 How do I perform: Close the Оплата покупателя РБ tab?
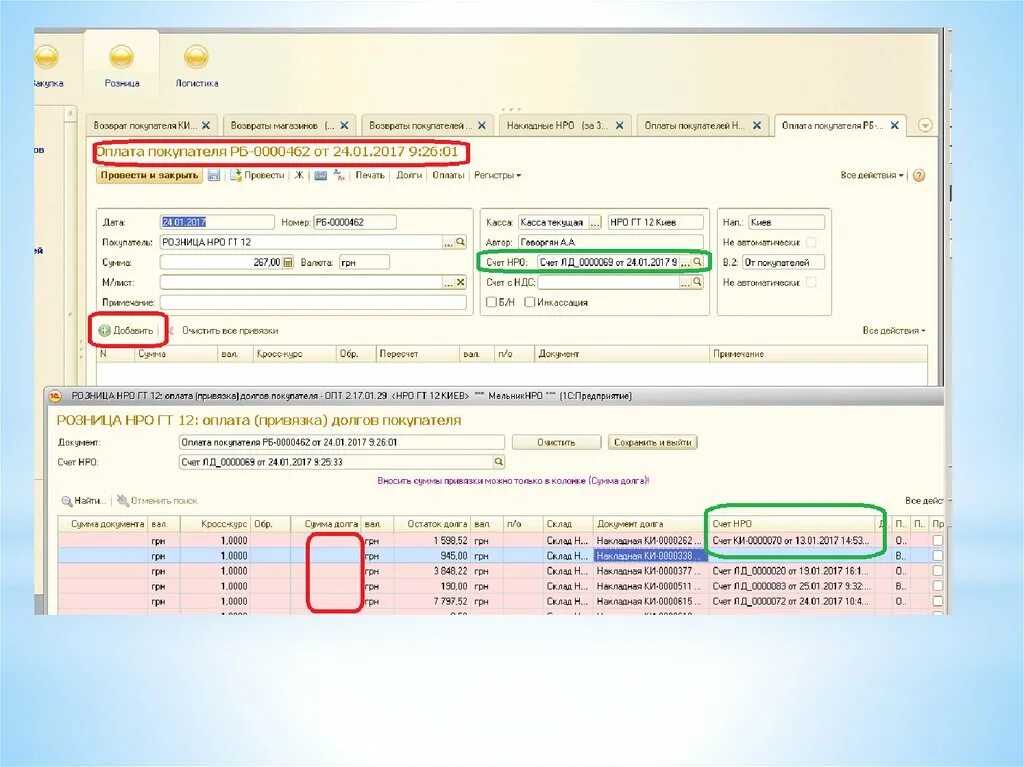[x=895, y=125]
